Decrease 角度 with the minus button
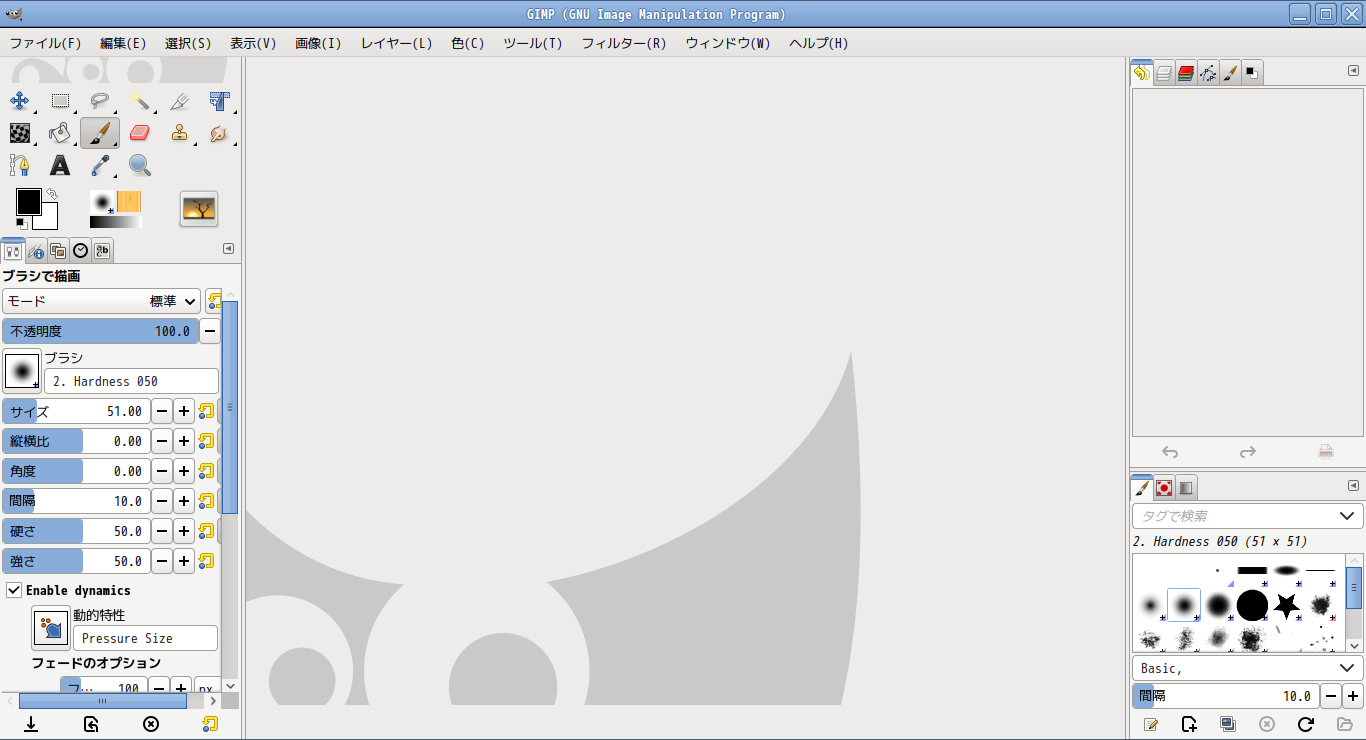Image resolution: width=1366 pixels, height=740 pixels. coord(162,471)
